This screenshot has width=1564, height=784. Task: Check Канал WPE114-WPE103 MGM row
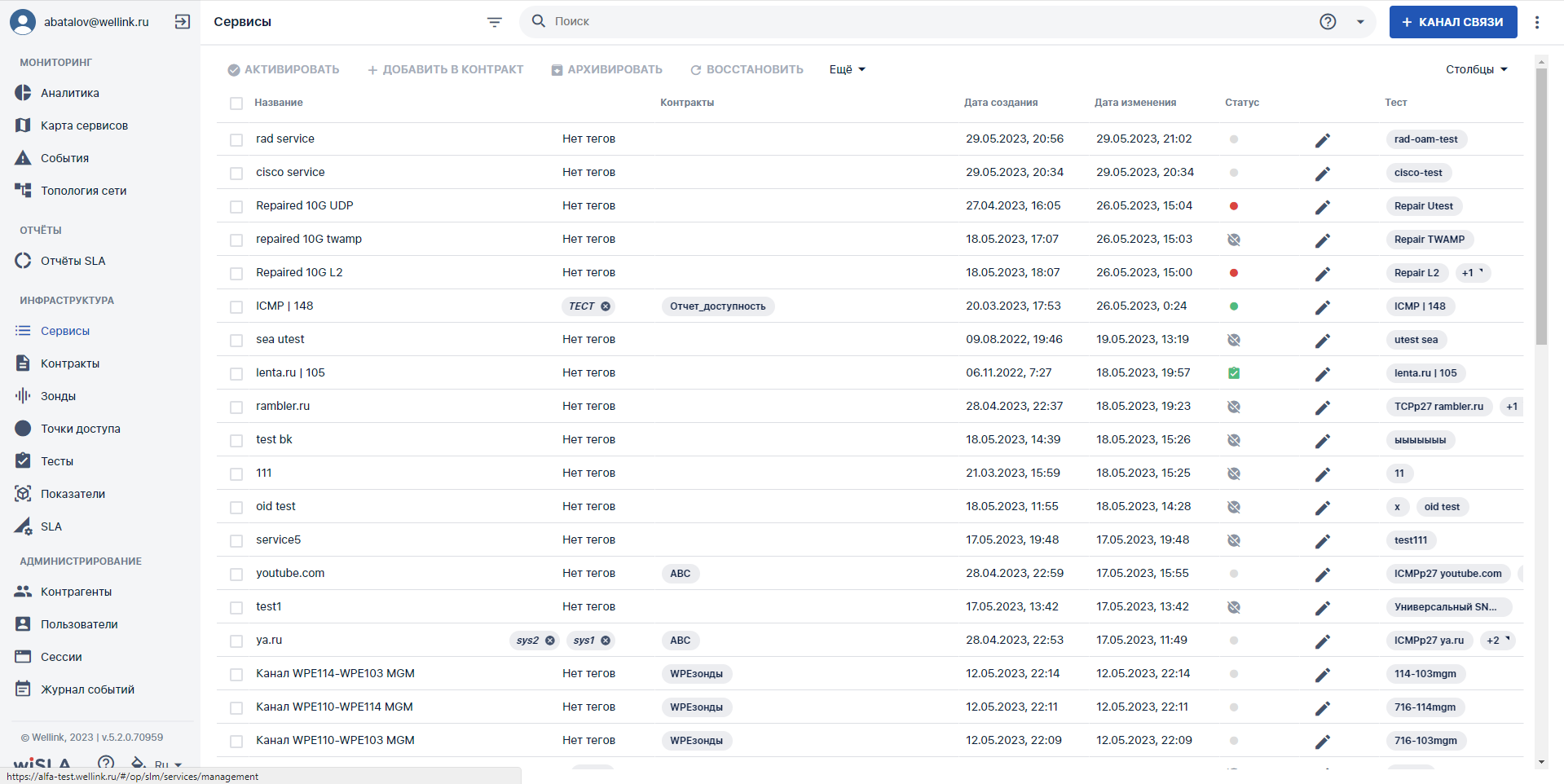click(x=236, y=675)
